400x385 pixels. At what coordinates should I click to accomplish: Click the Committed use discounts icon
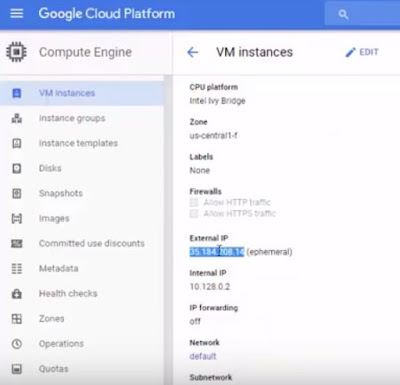point(17,244)
